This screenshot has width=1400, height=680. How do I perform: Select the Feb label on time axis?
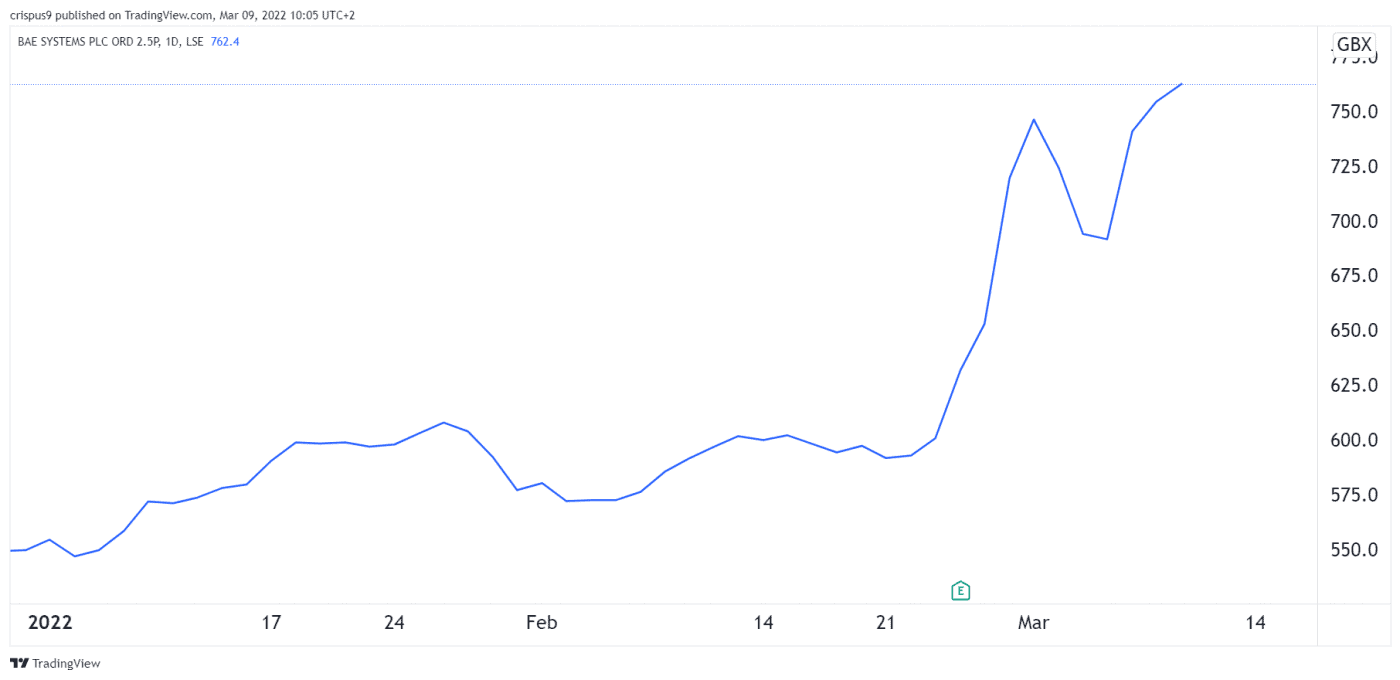click(541, 622)
